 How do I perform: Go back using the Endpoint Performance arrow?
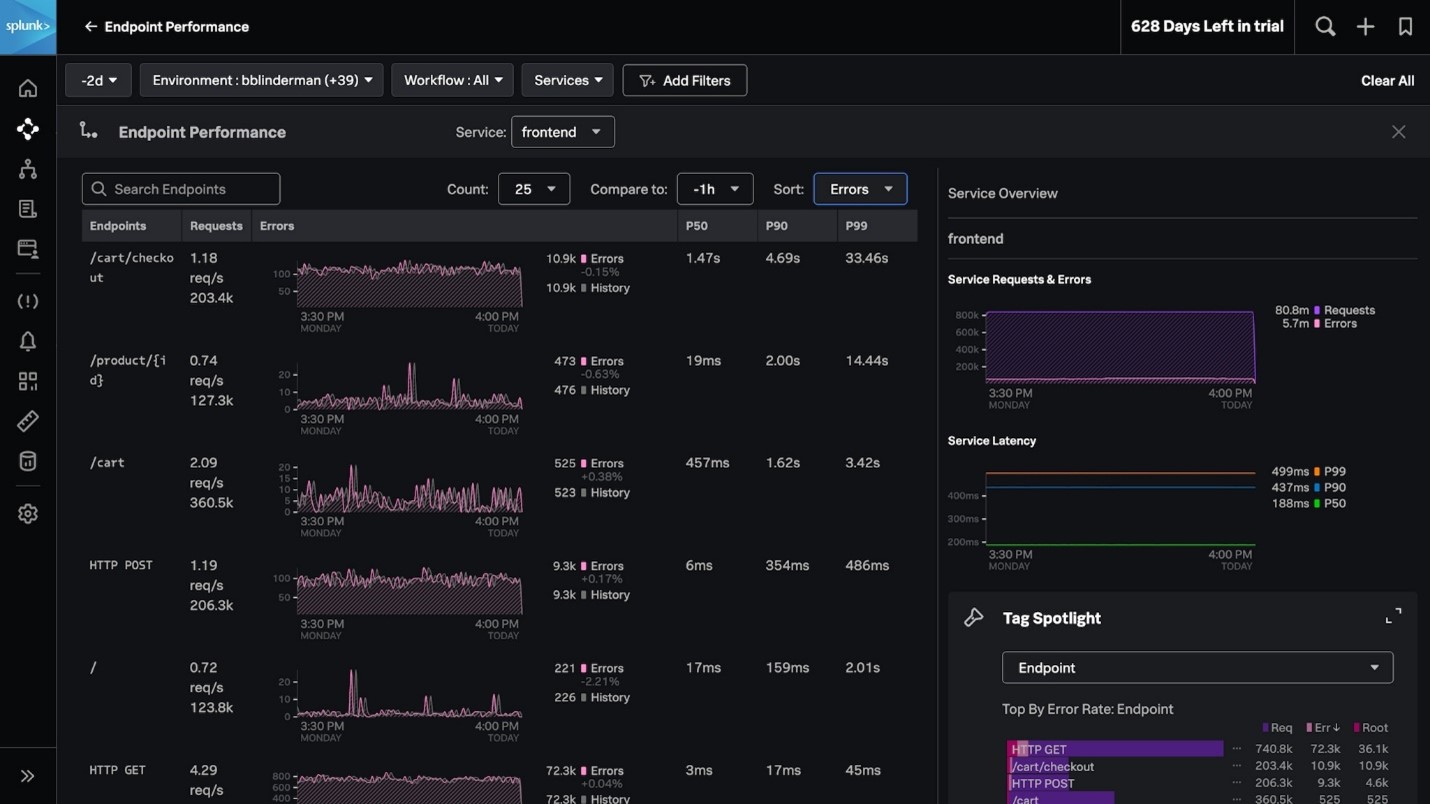90,27
